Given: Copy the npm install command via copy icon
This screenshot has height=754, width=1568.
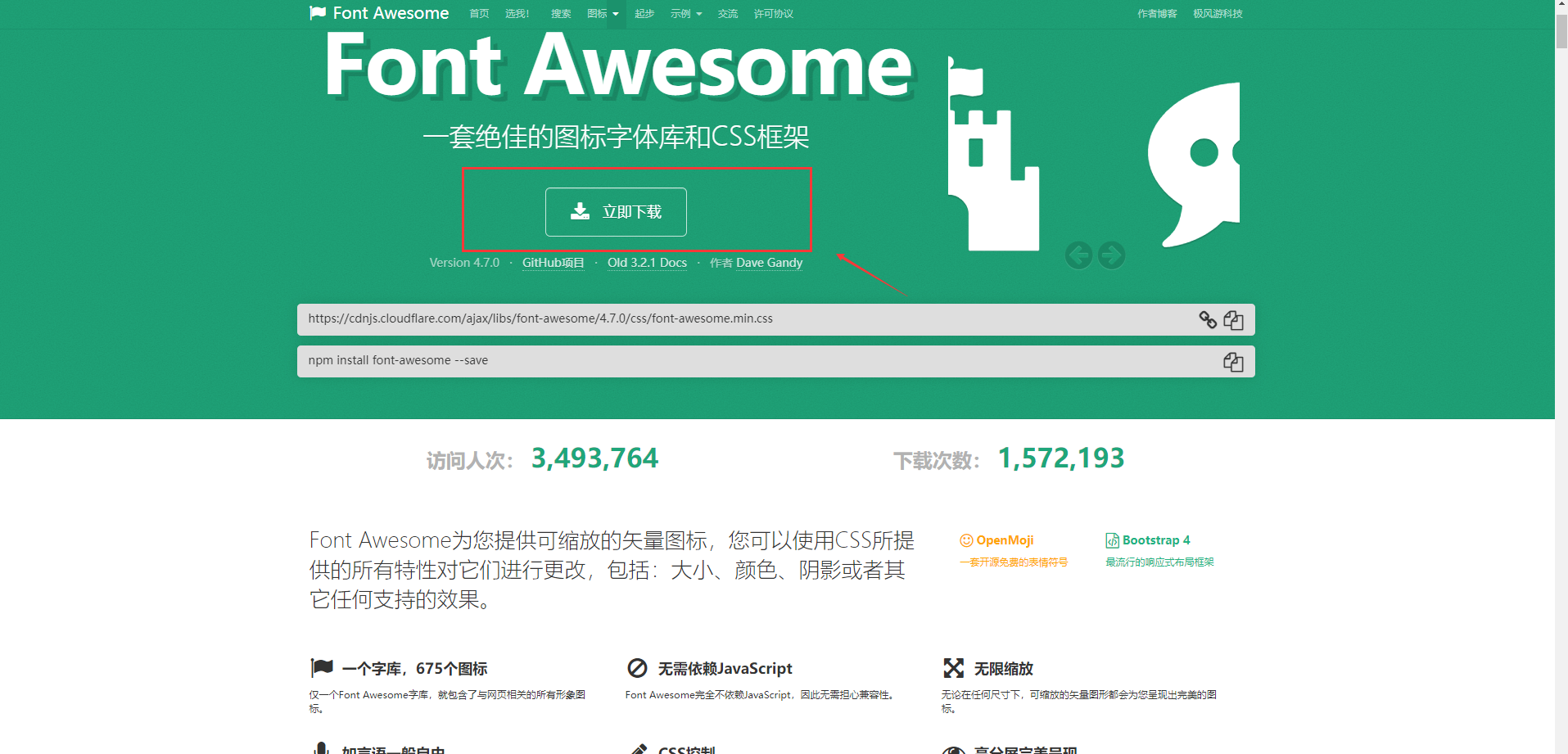Looking at the screenshot, I should tap(1233, 361).
